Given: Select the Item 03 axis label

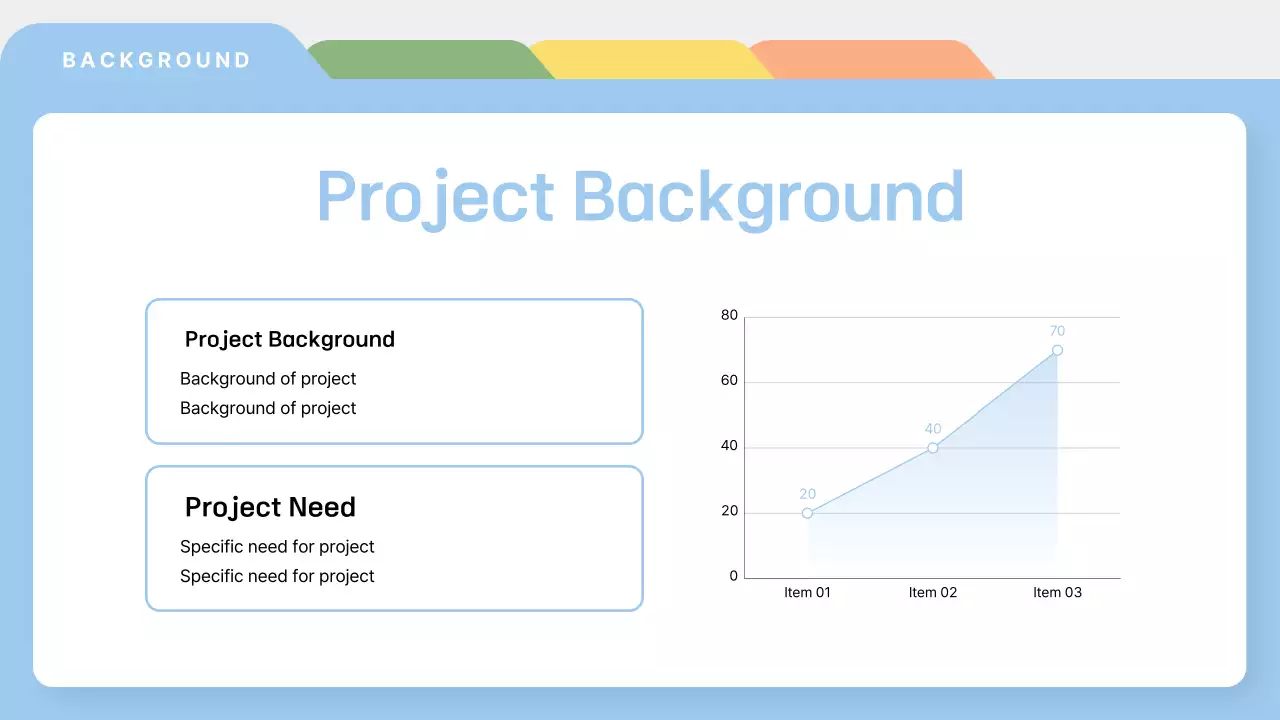Looking at the screenshot, I should [x=1057, y=592].
